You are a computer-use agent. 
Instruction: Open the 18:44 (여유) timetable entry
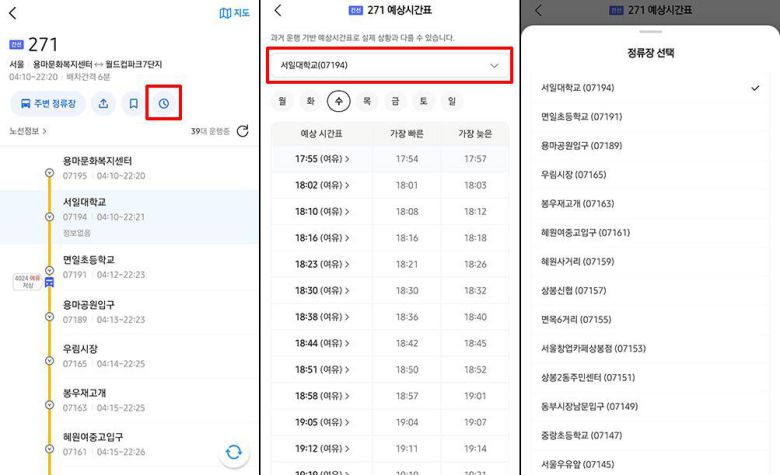click(322, 343)
